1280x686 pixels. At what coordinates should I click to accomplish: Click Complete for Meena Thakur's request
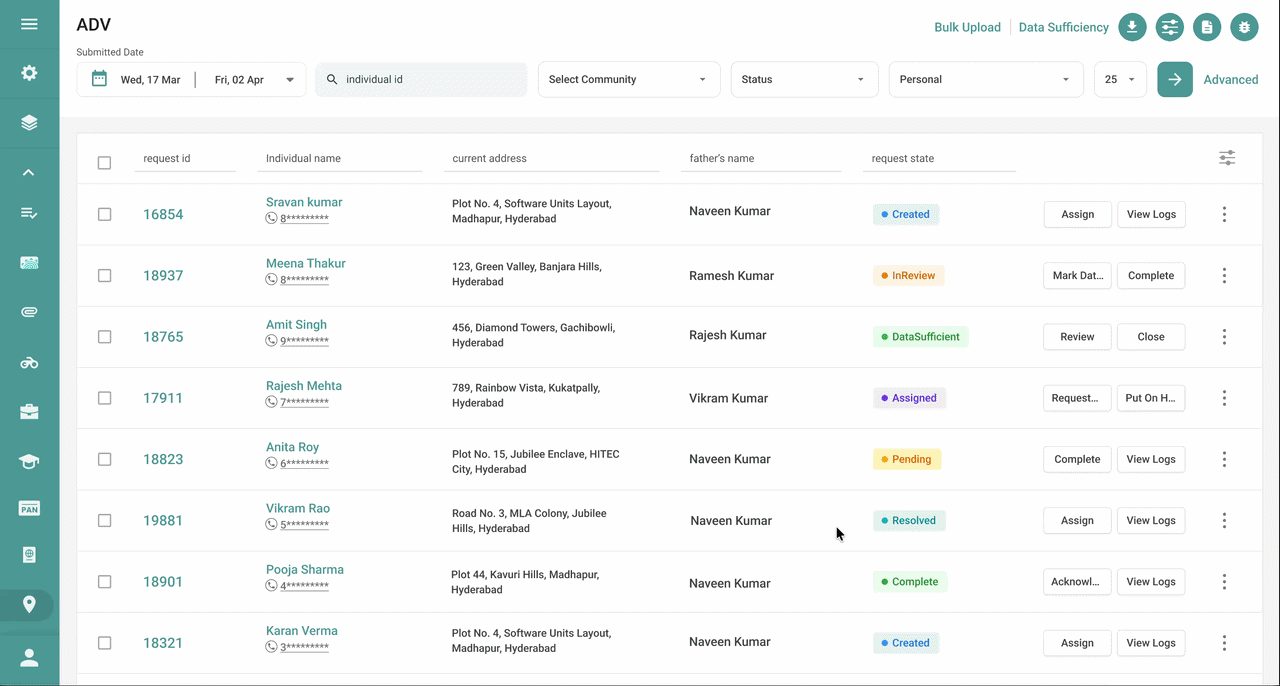tap(1151, 275)
